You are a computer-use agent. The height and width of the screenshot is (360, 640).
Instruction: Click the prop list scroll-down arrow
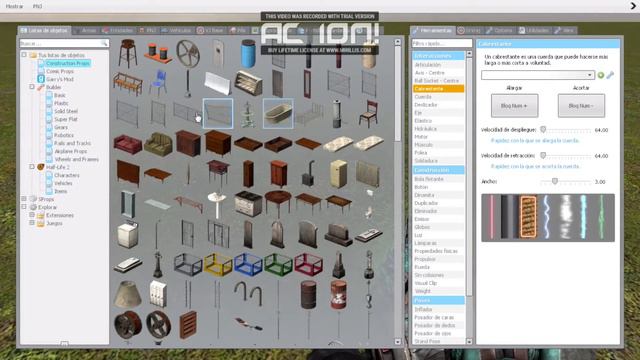[x=398, y=341]
